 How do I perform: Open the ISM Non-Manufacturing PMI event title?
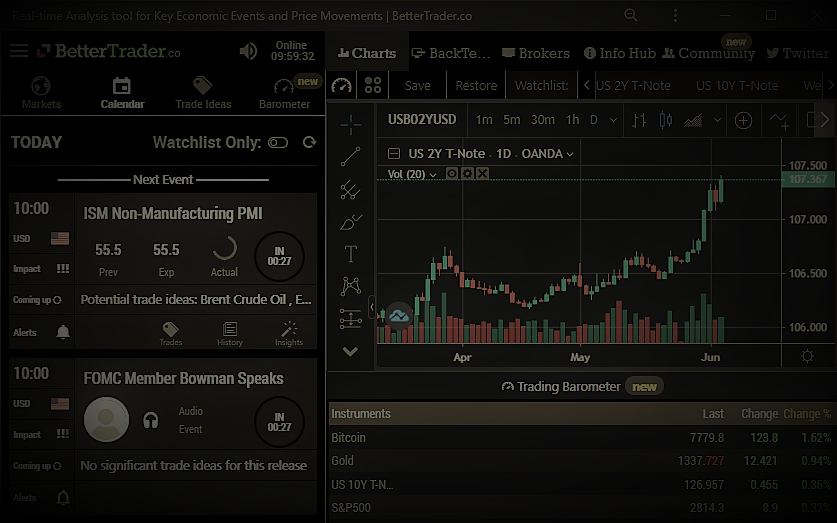pos(173,213)
